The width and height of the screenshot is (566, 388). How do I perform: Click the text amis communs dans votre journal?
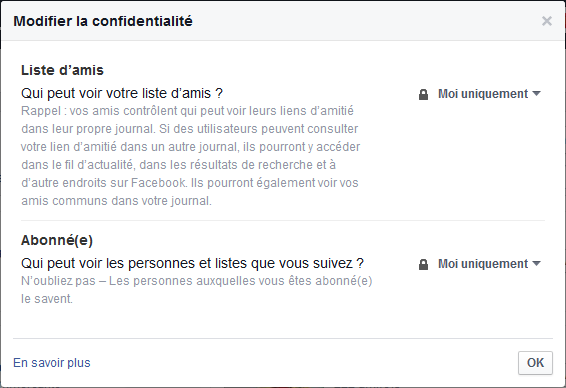(116, 201)
